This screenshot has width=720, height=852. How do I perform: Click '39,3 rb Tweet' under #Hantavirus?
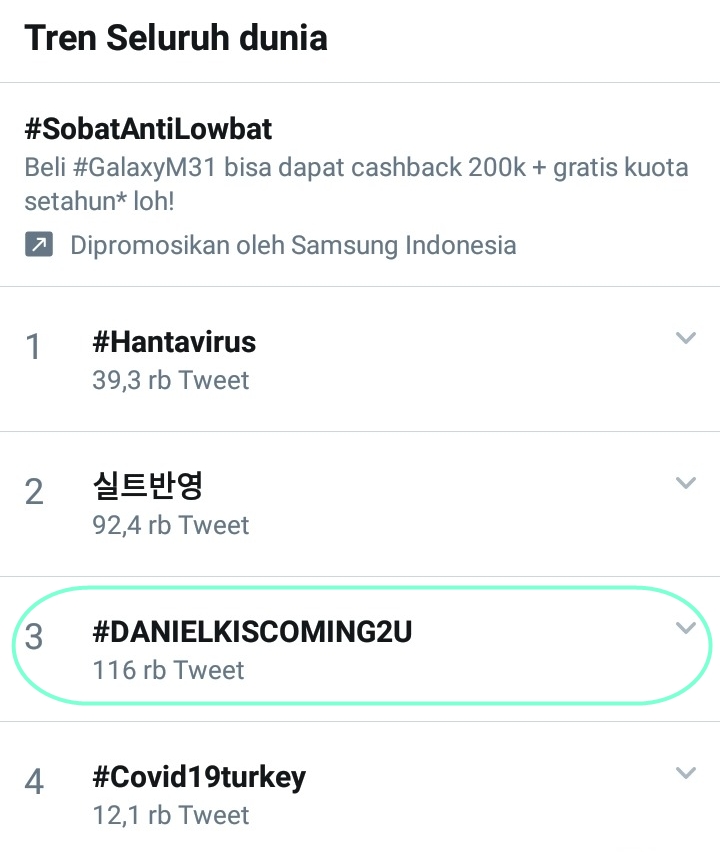[x=170, y=380]
